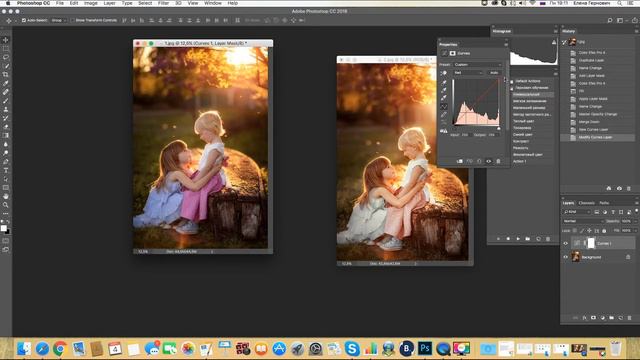Select the Eyedropper tool in the toolbox
Screen dimensions: 640x360
(x=6, y=83)
